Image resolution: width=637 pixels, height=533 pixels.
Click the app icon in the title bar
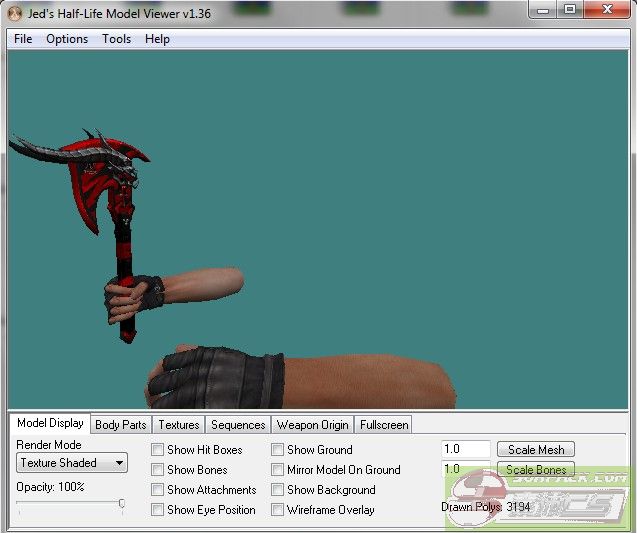coord(14,13)
